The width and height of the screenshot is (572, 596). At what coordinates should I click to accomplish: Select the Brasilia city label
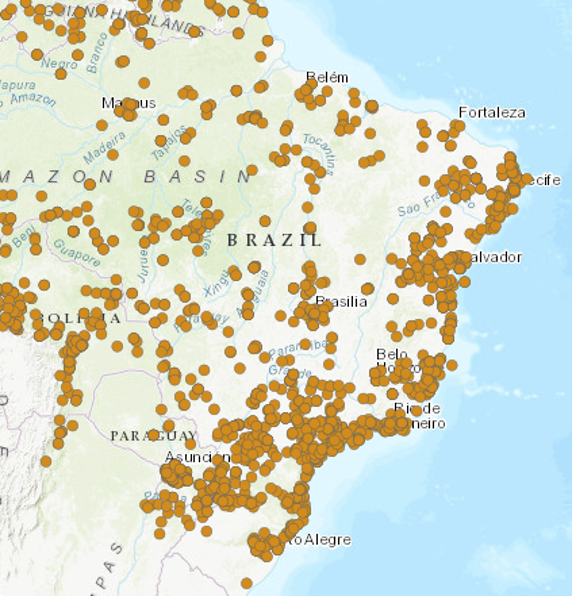[341, 302]
